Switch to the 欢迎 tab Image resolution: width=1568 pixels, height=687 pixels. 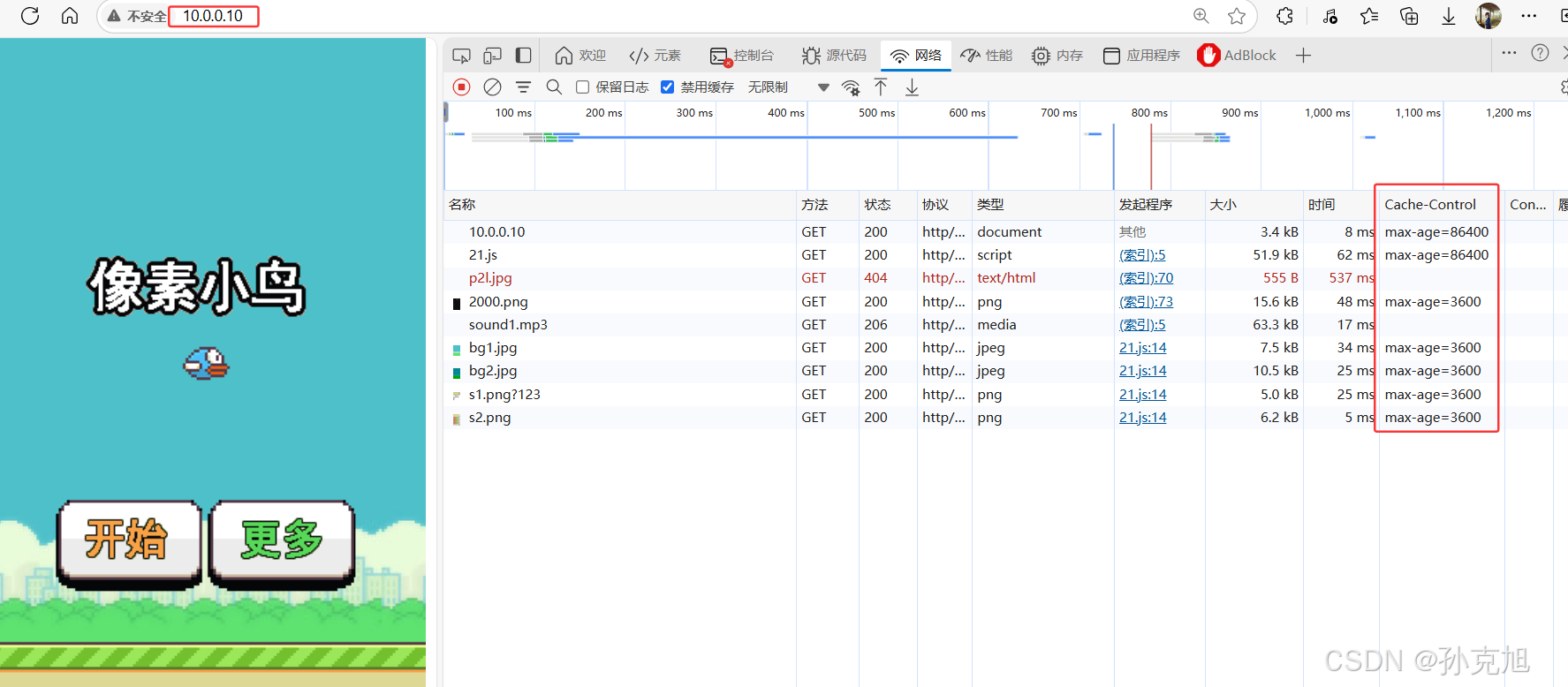(580, 56)
